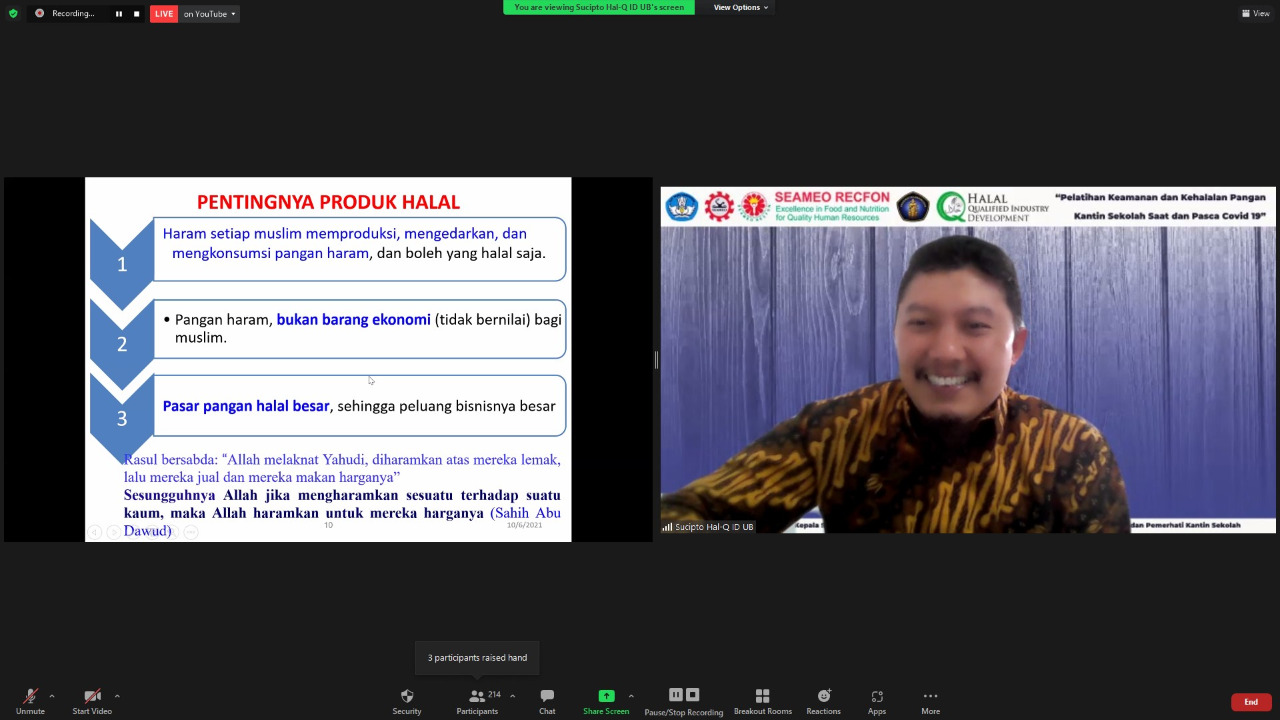Click the Sucipto Hal-Q ID UB video tile

click(966, 360)
